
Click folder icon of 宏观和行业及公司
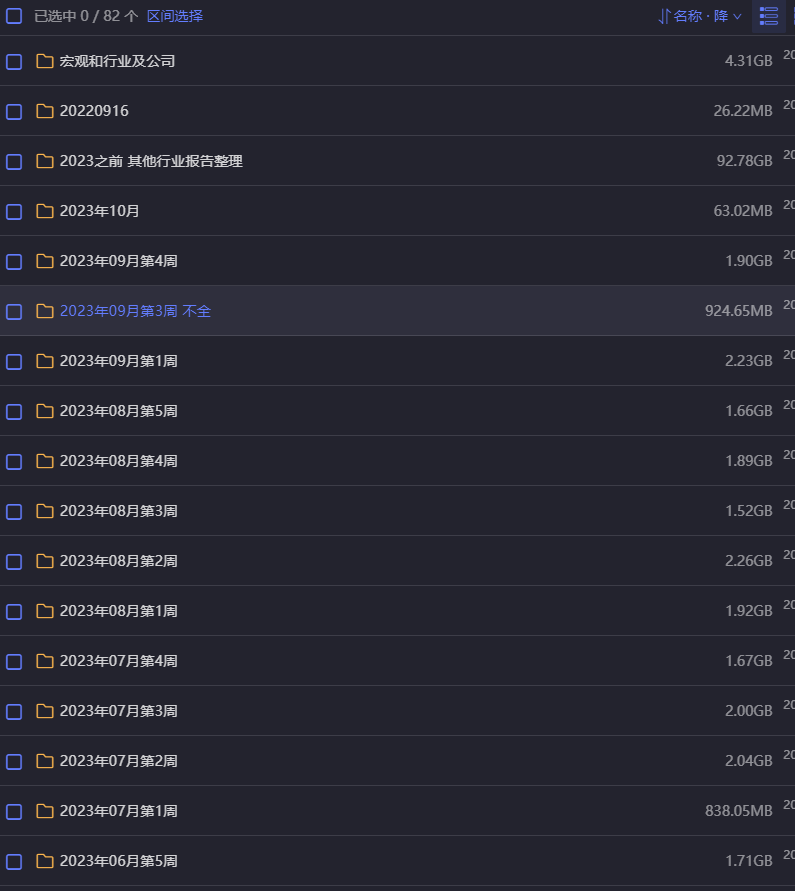tap(45, 61)
